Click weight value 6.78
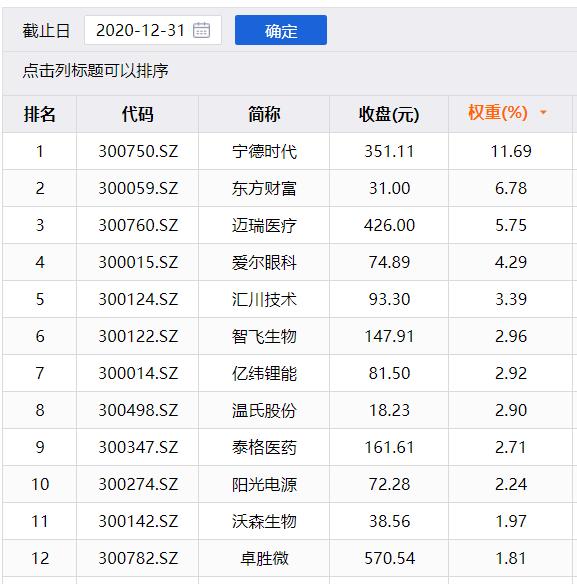Image resolution: width=577 pixels, height=584 pixels. [511, 188]
